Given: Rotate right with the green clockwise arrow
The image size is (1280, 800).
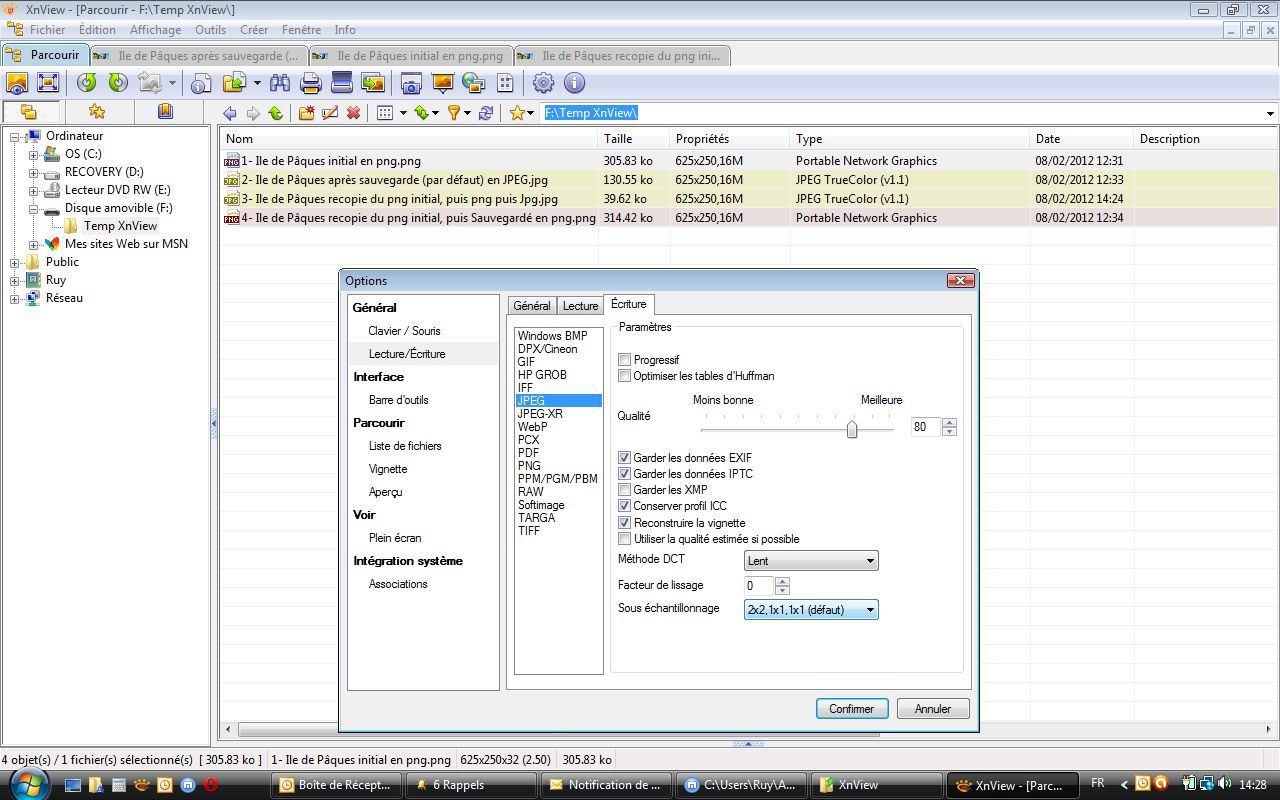Looking at the screenshot, I should [118, 83].
